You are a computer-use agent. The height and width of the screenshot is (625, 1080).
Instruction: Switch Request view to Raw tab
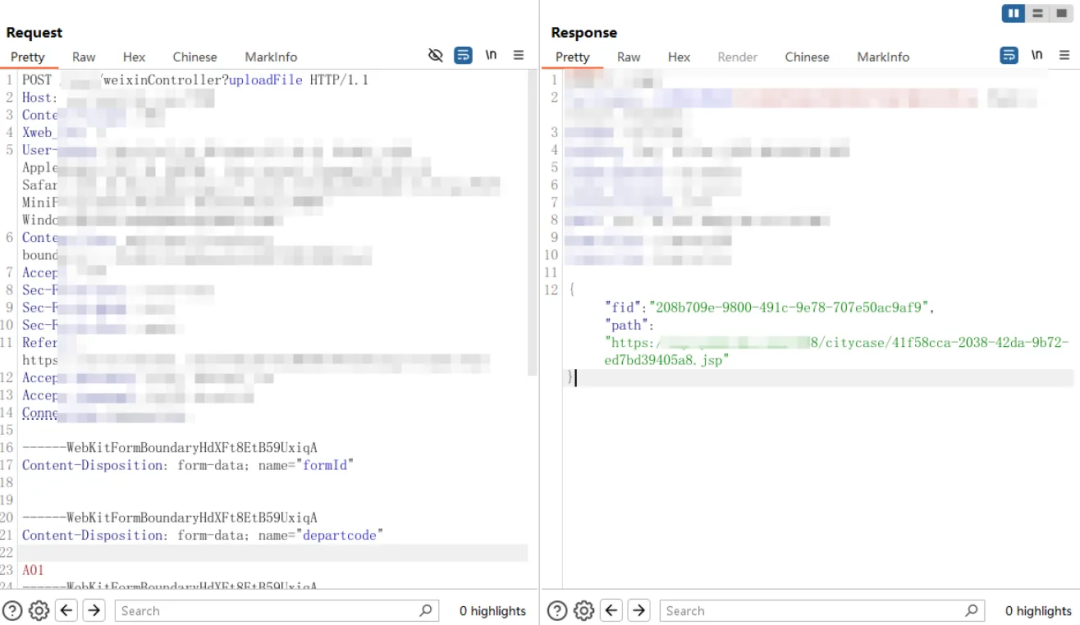(84, 57)
